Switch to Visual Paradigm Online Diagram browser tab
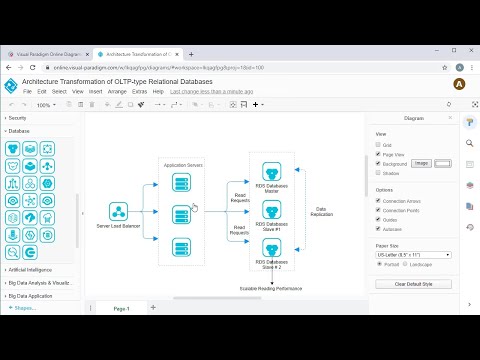The image size is (480, 360). coord(49,54)
